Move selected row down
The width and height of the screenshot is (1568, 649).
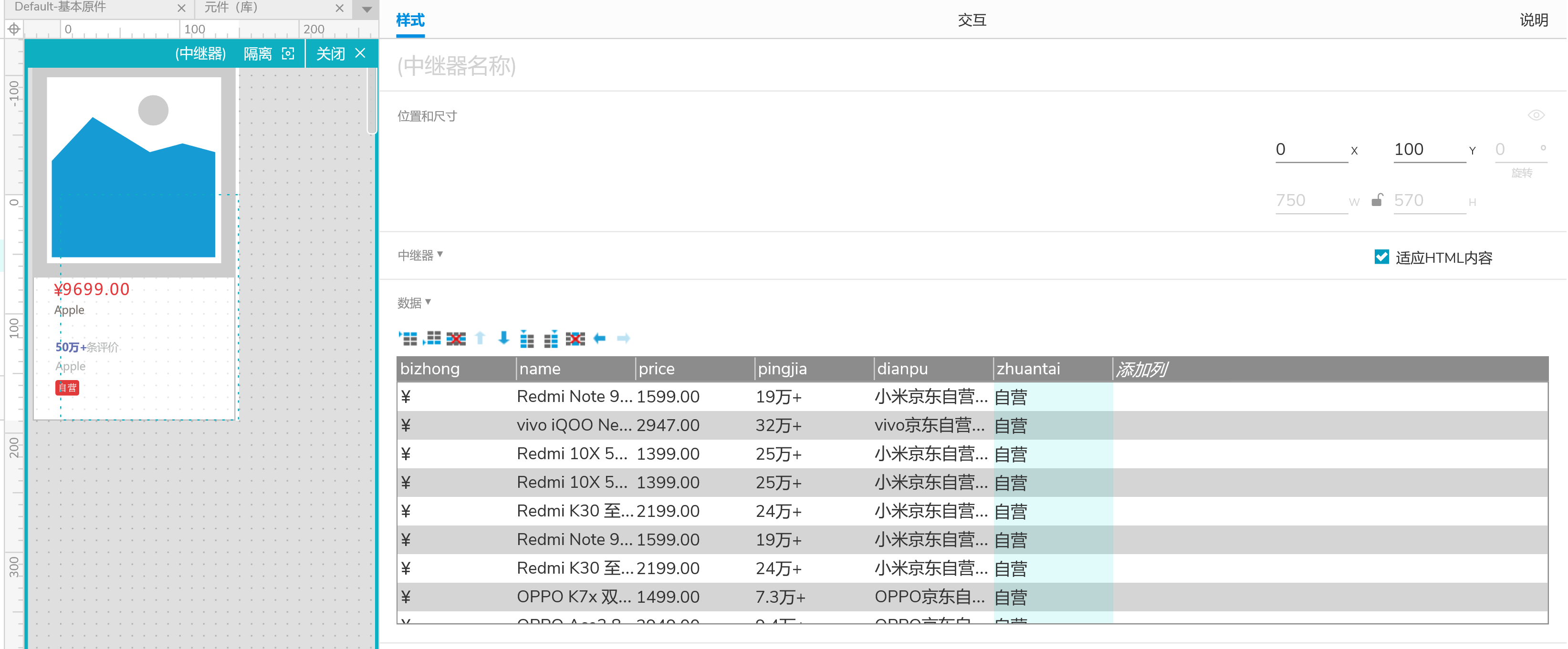point(503,338)
